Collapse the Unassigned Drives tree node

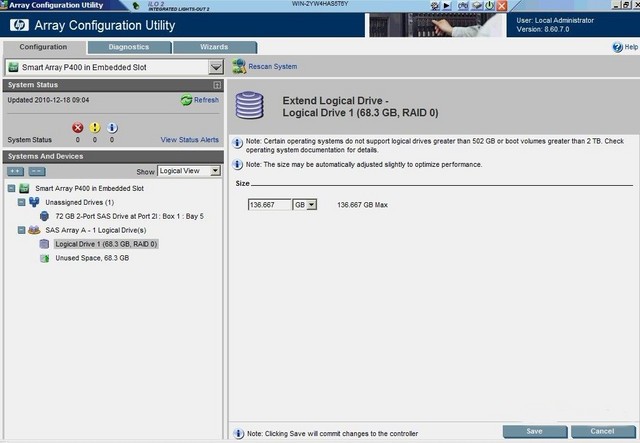click(21, 202)
